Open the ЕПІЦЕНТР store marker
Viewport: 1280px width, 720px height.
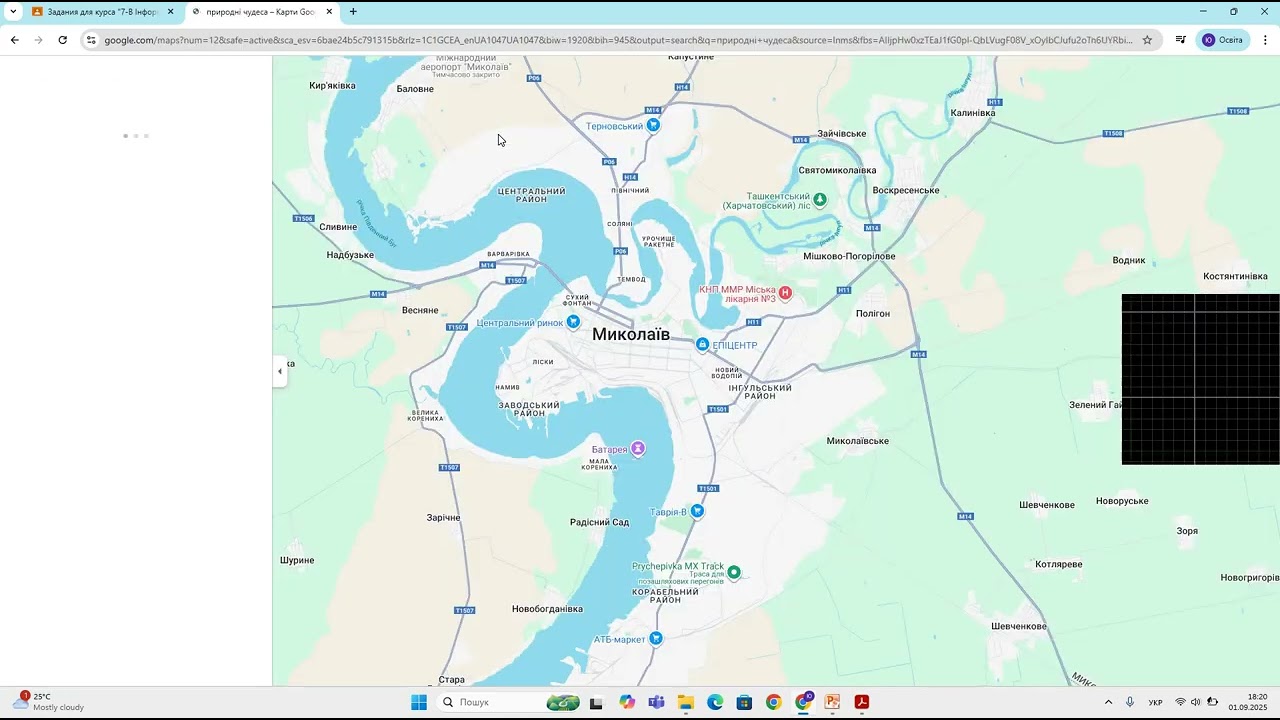pyautogui.click(x=702, y=345)
